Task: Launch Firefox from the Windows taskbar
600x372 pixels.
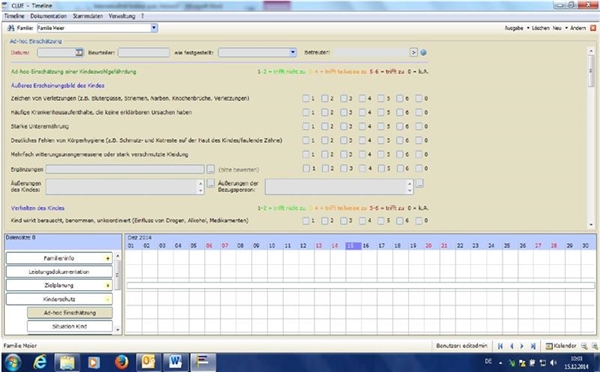Action: [122, 362]
